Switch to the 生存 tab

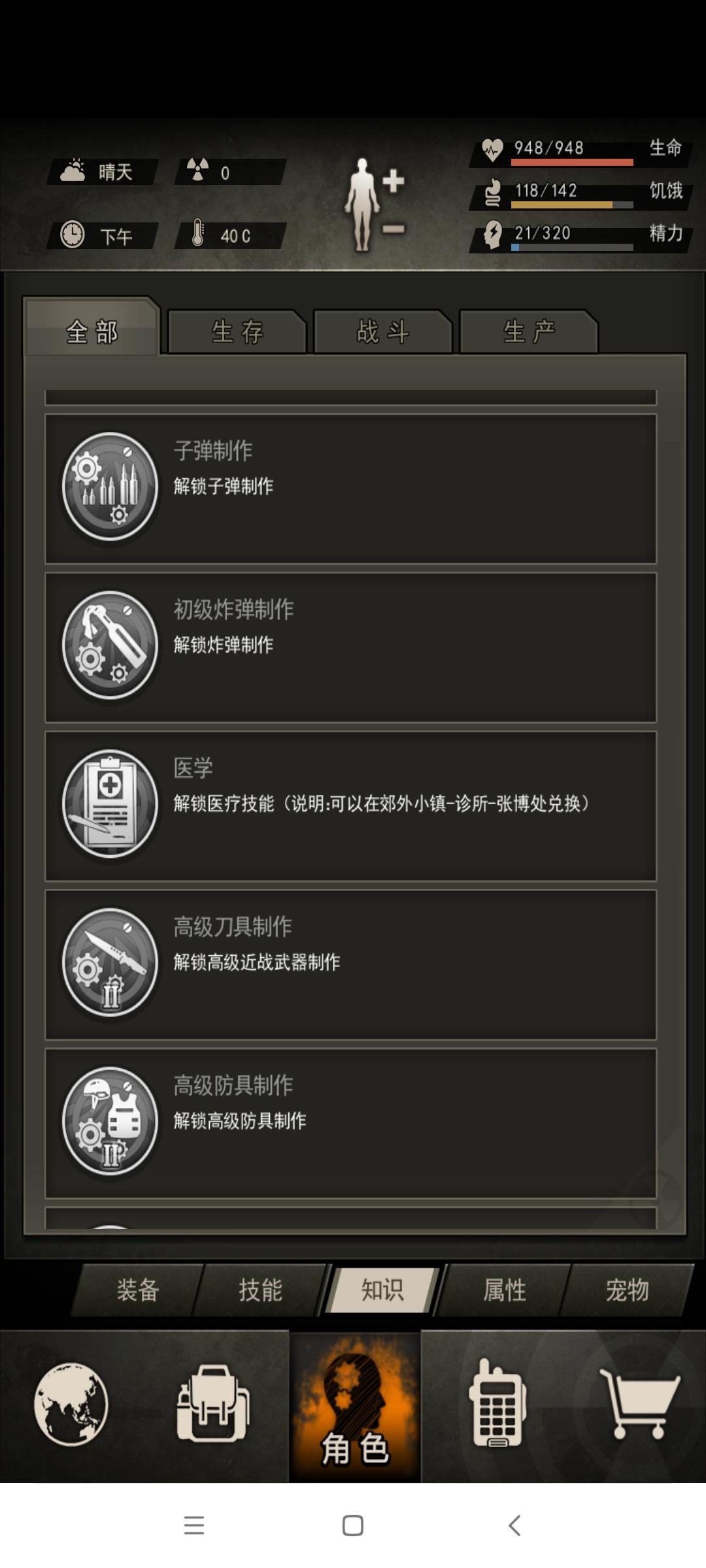237,332
